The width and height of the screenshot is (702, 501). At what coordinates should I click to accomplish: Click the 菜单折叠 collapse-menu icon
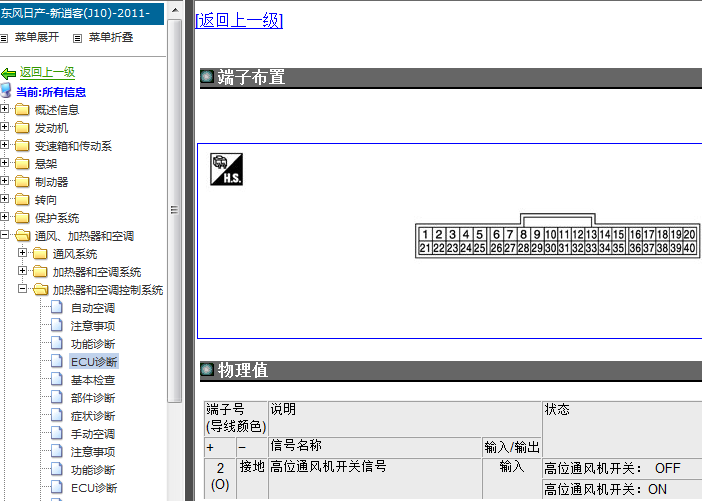77,39
